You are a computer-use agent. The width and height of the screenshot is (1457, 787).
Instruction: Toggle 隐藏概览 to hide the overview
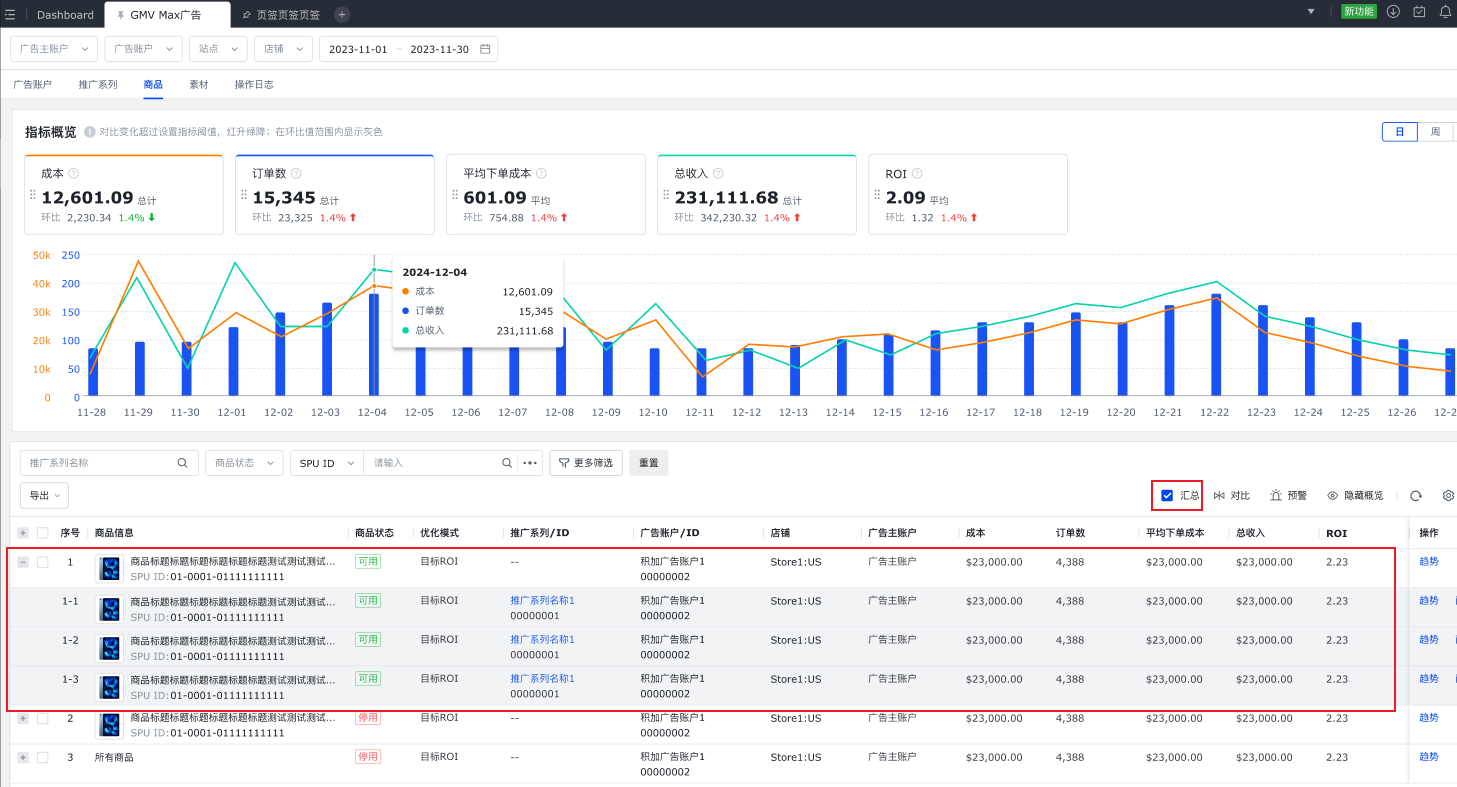tap(1355, 496)
